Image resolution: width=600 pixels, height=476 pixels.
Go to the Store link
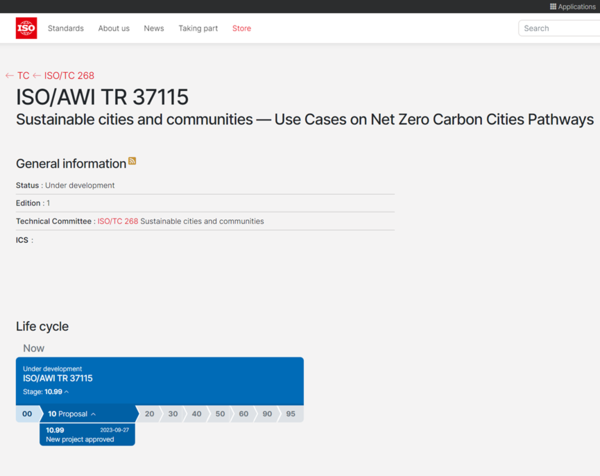coord(242,28)
